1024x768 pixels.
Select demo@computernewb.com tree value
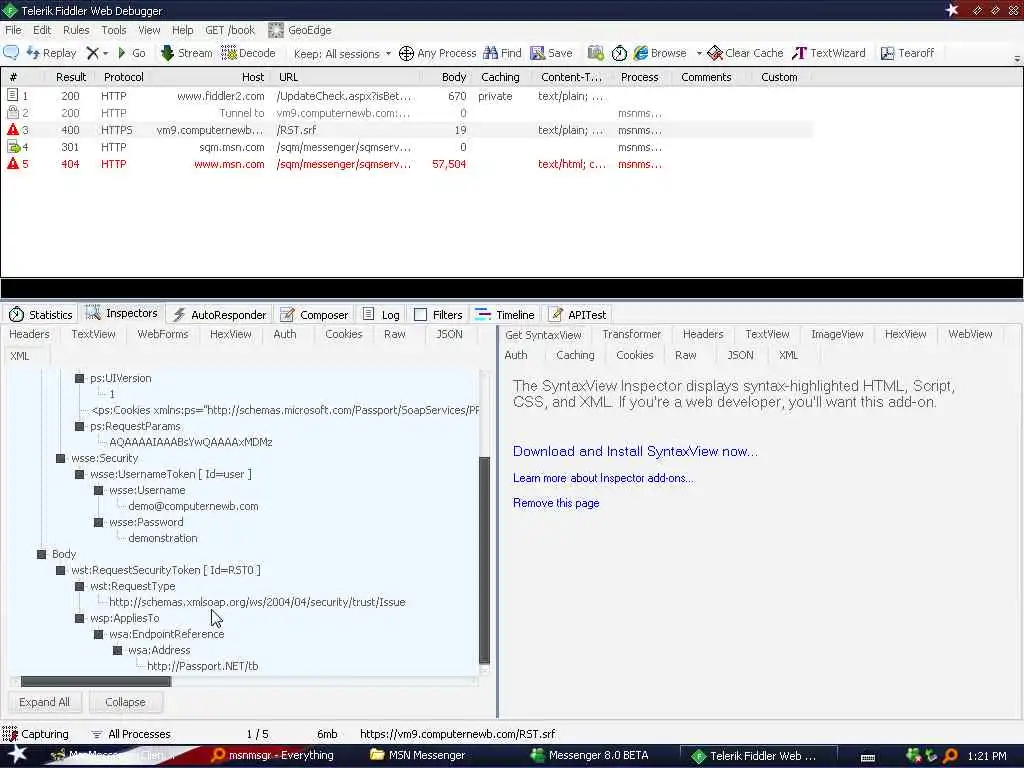point(193,506)
